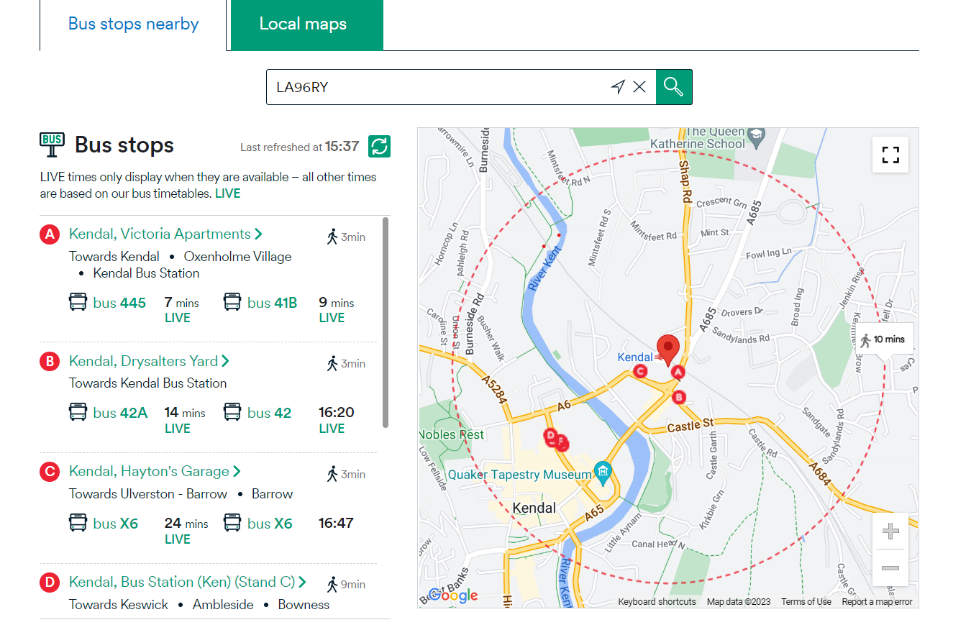The width and height of the screenshot is (971, 630).
Task: Open the Bus stops nearby tab
Action: (x=133, y=24)
